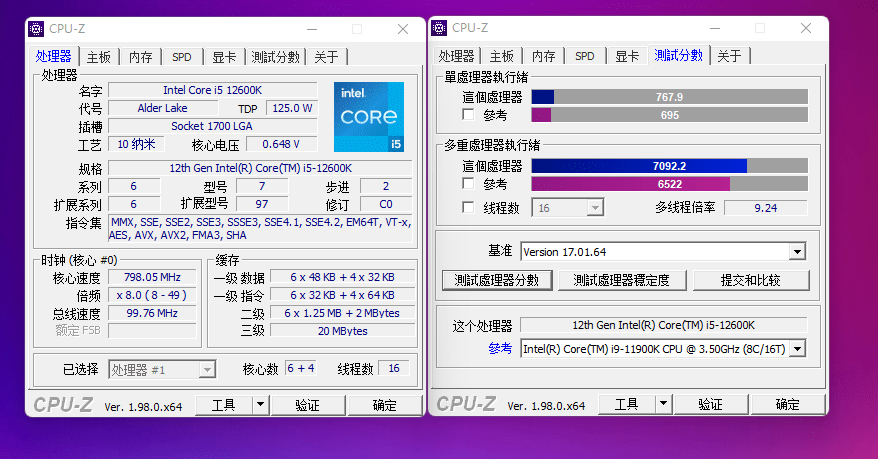878x459 pixels.
Task: Open the 參考 i9-11900K processor dropdown
Action: pos(797,349)
